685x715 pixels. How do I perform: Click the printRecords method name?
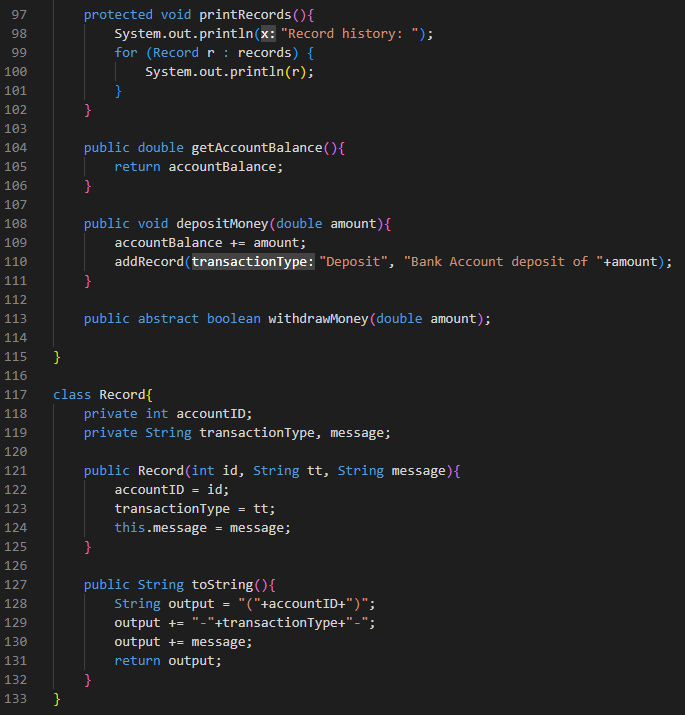(245, 15)
